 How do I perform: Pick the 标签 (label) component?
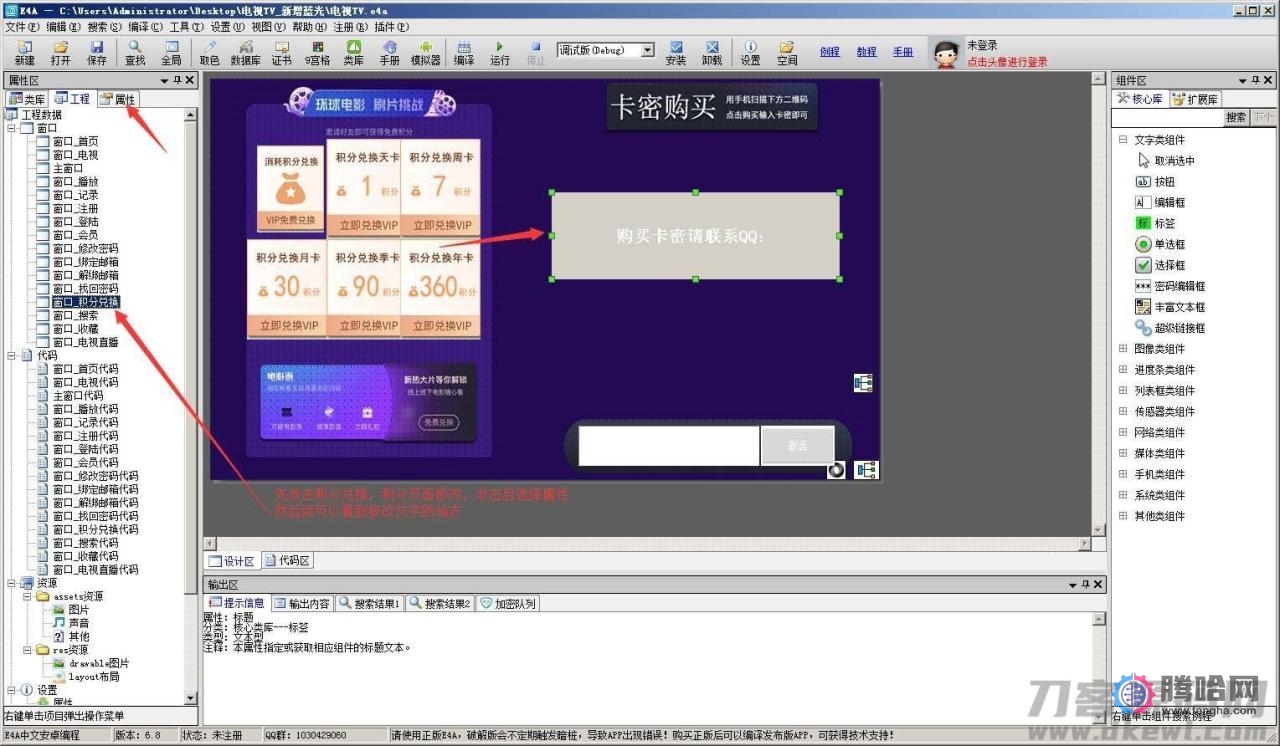1156,223
